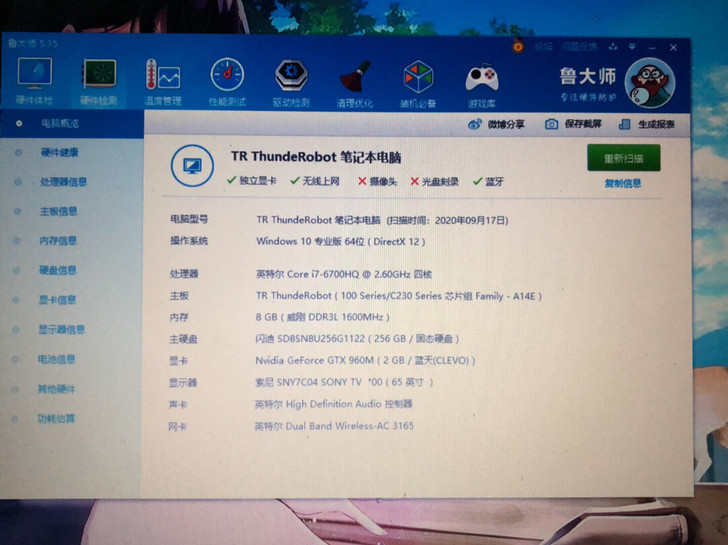Open 主板信息 motherboard info

coord(58,212)
